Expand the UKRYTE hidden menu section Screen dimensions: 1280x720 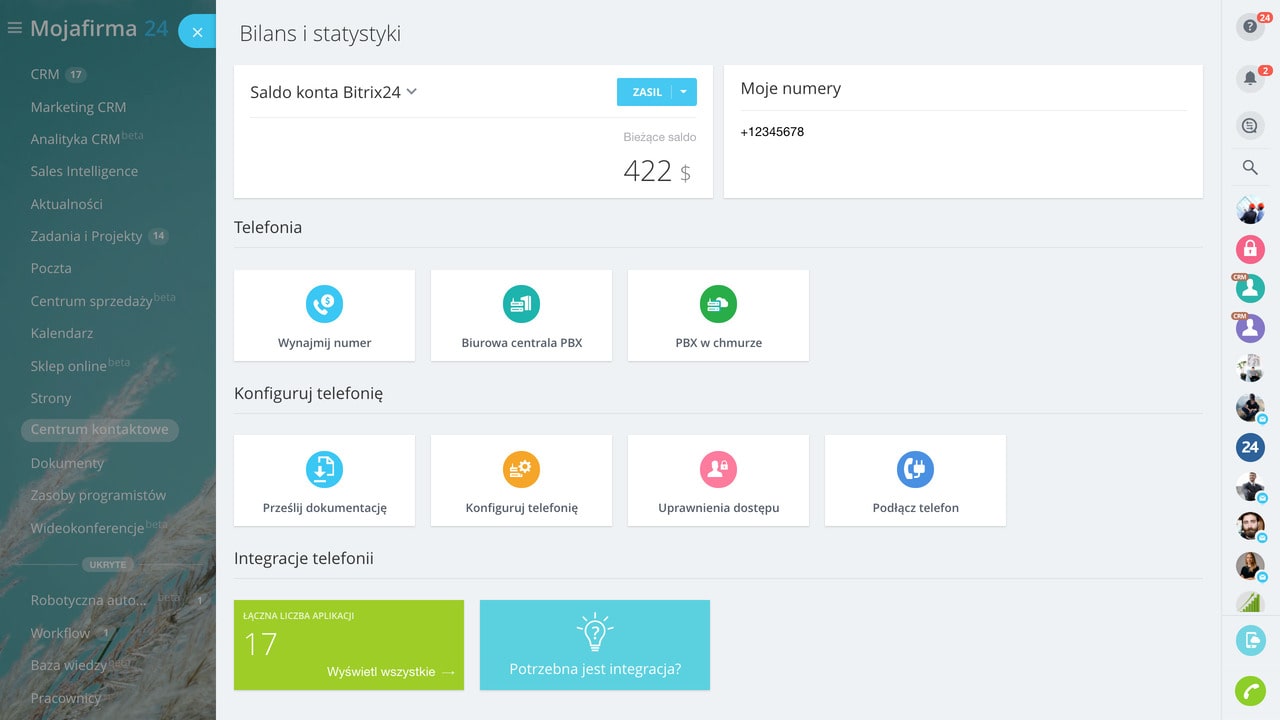(108, 564)
